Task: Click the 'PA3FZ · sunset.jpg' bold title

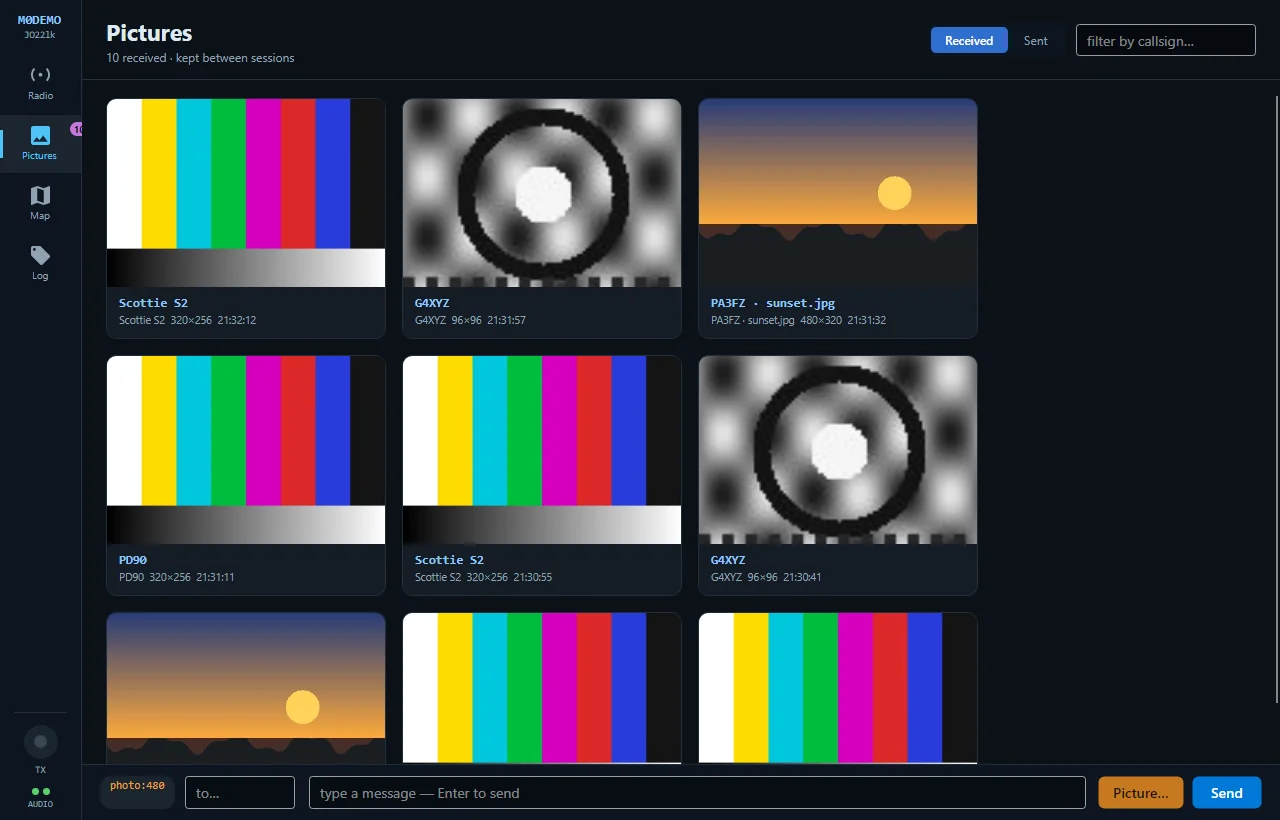Action: click(773, 302)
